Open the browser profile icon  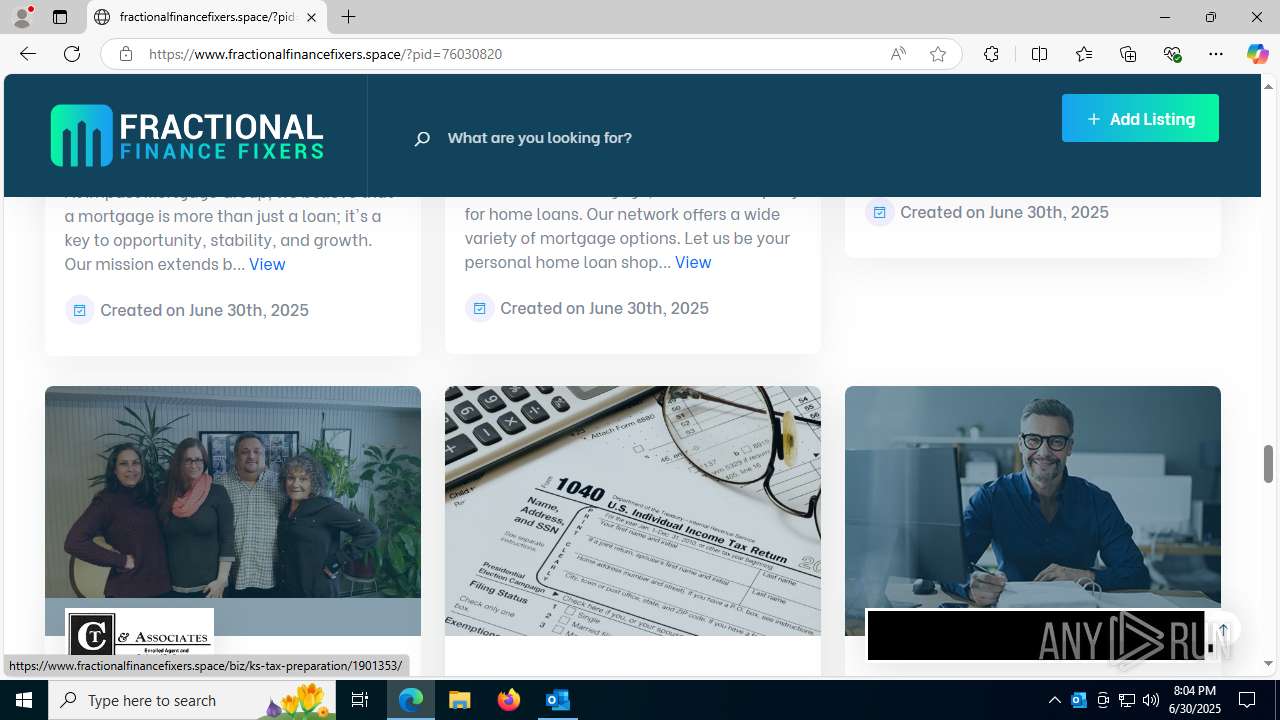pos(22,17)
